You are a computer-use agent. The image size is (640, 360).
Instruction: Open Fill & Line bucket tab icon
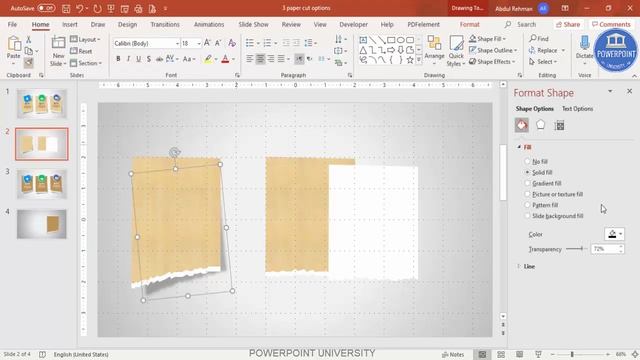[522, 125]
